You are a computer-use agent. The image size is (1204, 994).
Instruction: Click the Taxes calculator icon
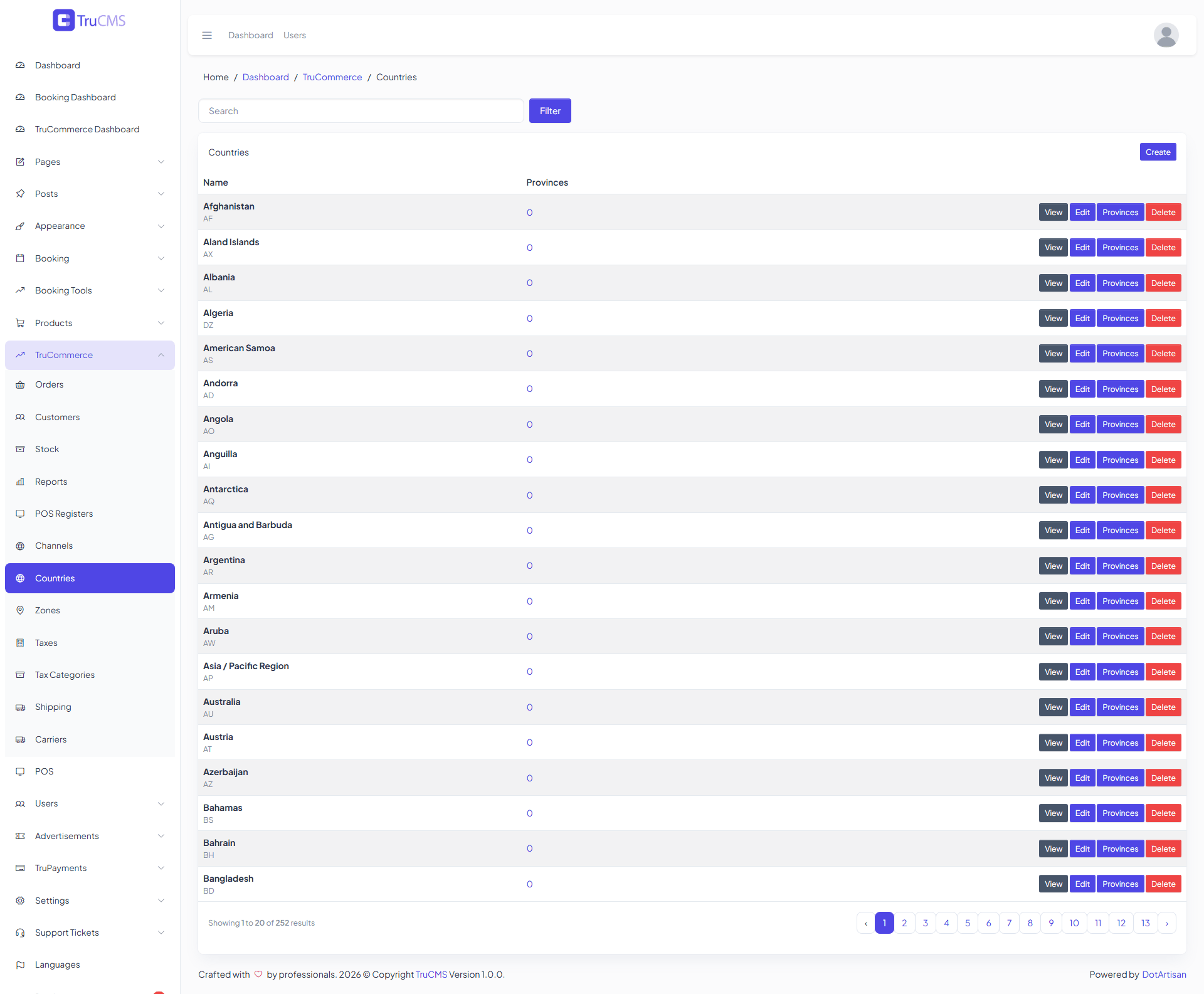[x=20, y=643]
